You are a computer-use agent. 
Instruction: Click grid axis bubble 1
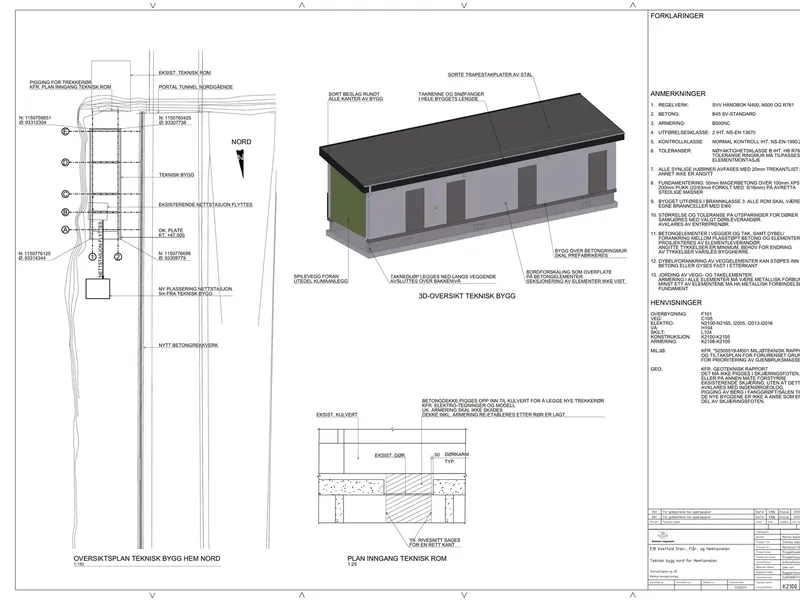pyautogui.click(x=93, y=257)
